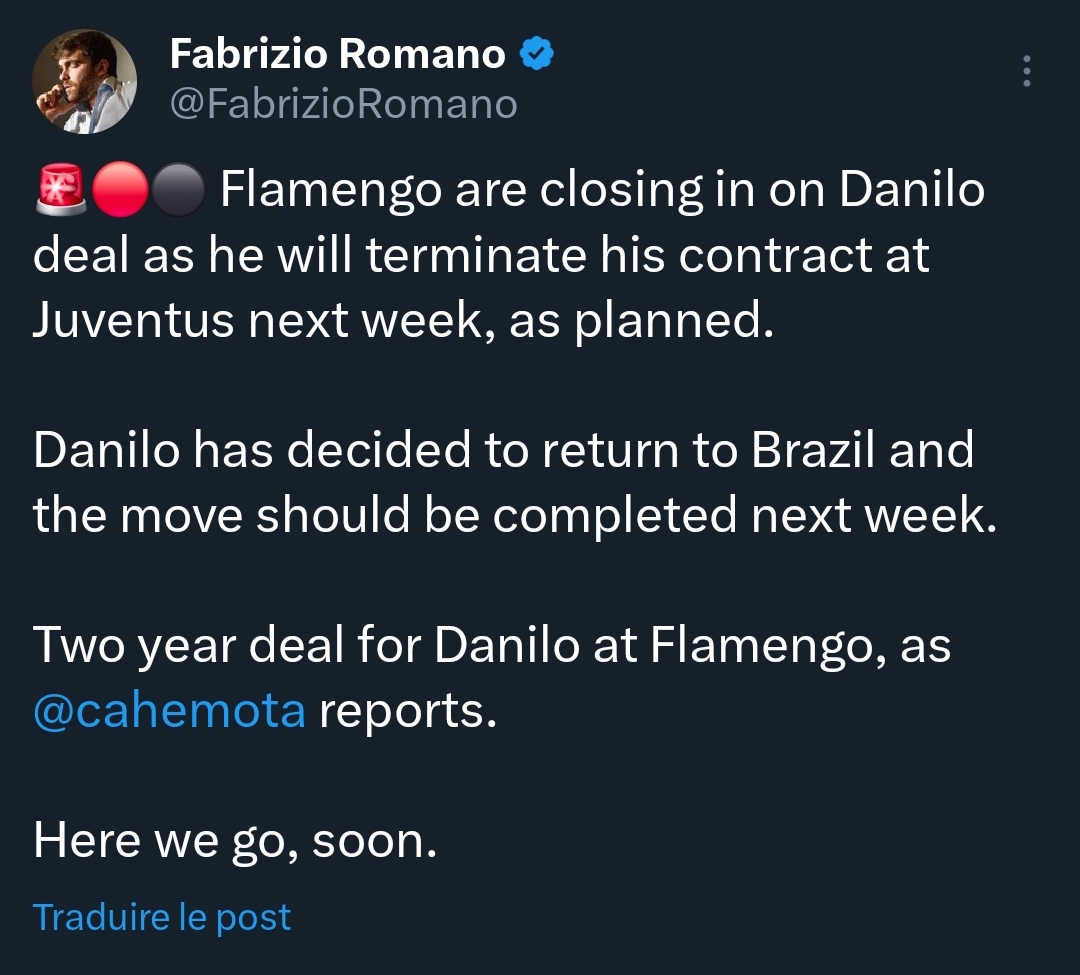Image resolution: width=1080 pixels, height=975 pixels.
Task: Click the phrase "as planned."
Action: tap(641, 322)
